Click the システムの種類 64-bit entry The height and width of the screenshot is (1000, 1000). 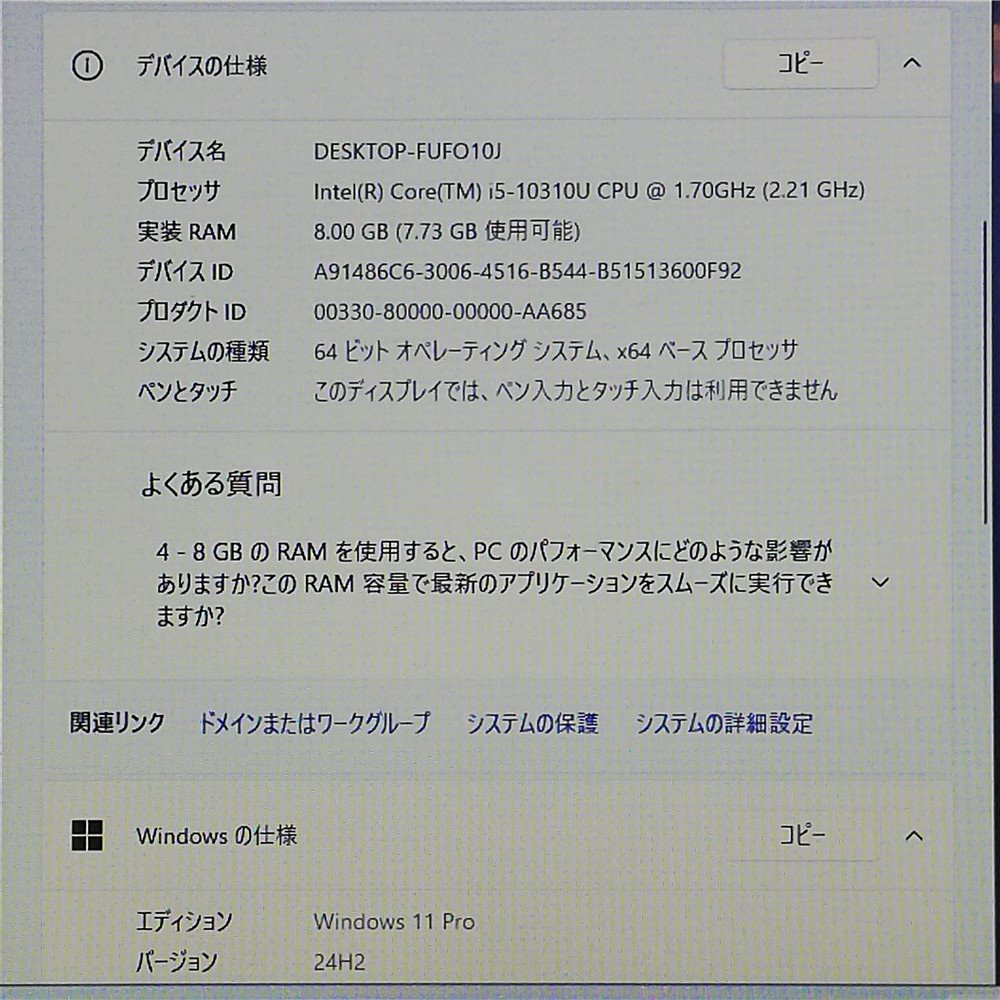click(556, 351)
